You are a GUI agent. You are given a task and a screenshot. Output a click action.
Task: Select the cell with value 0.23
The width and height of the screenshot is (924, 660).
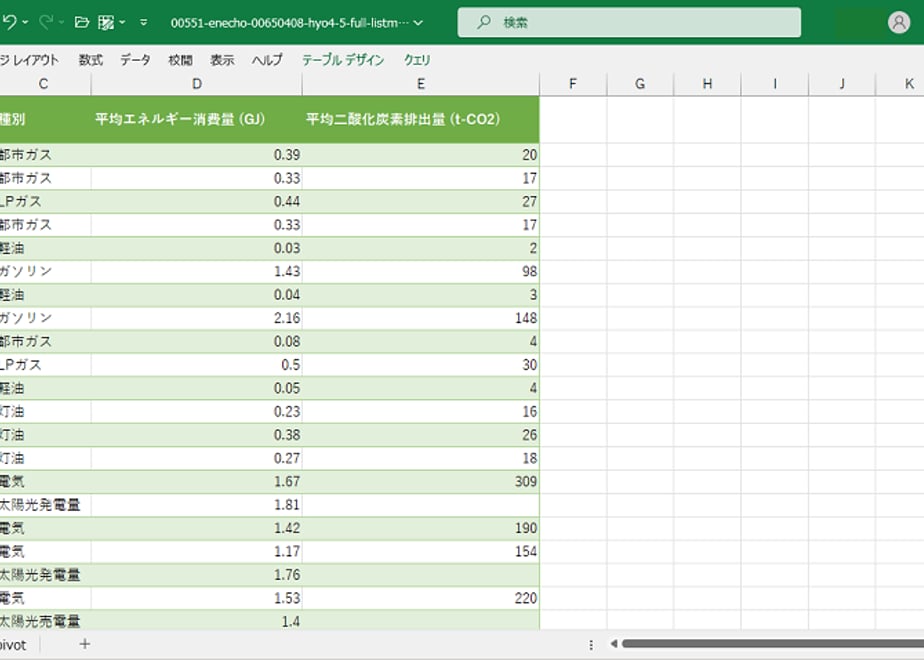tap(197, 411)
